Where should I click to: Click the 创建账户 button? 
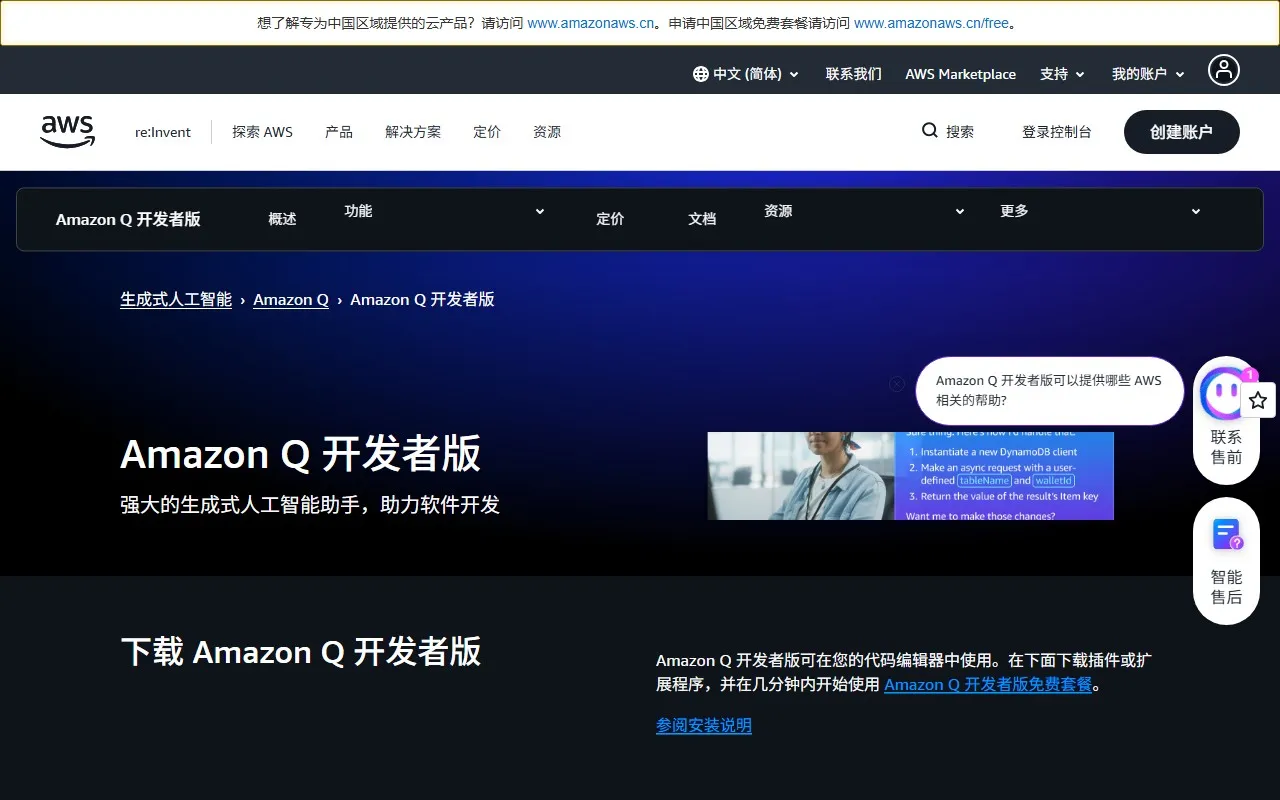tap(1181, 132)
